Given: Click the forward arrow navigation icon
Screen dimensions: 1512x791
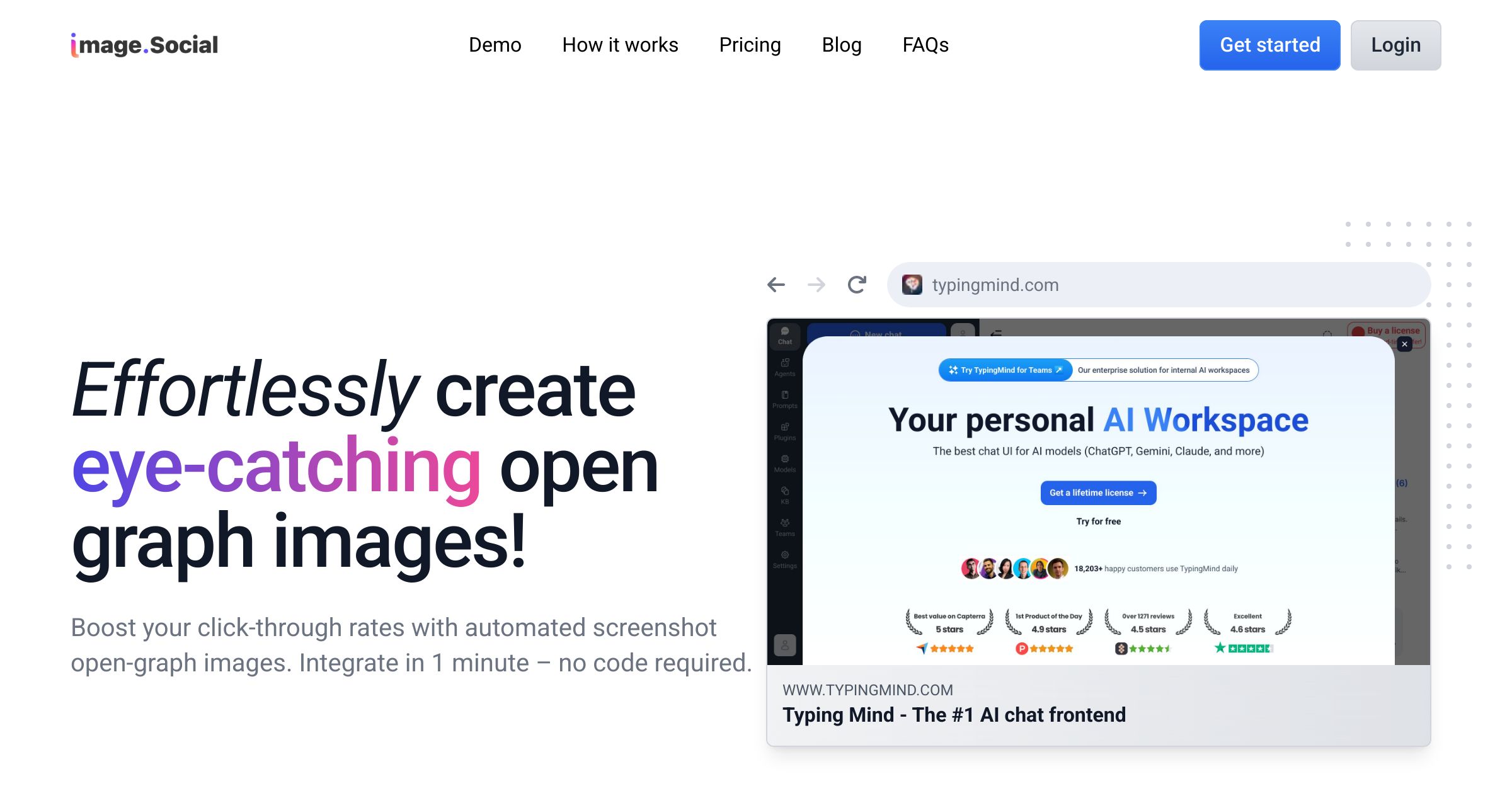Looking at the screenshot, I should (816, 285).
